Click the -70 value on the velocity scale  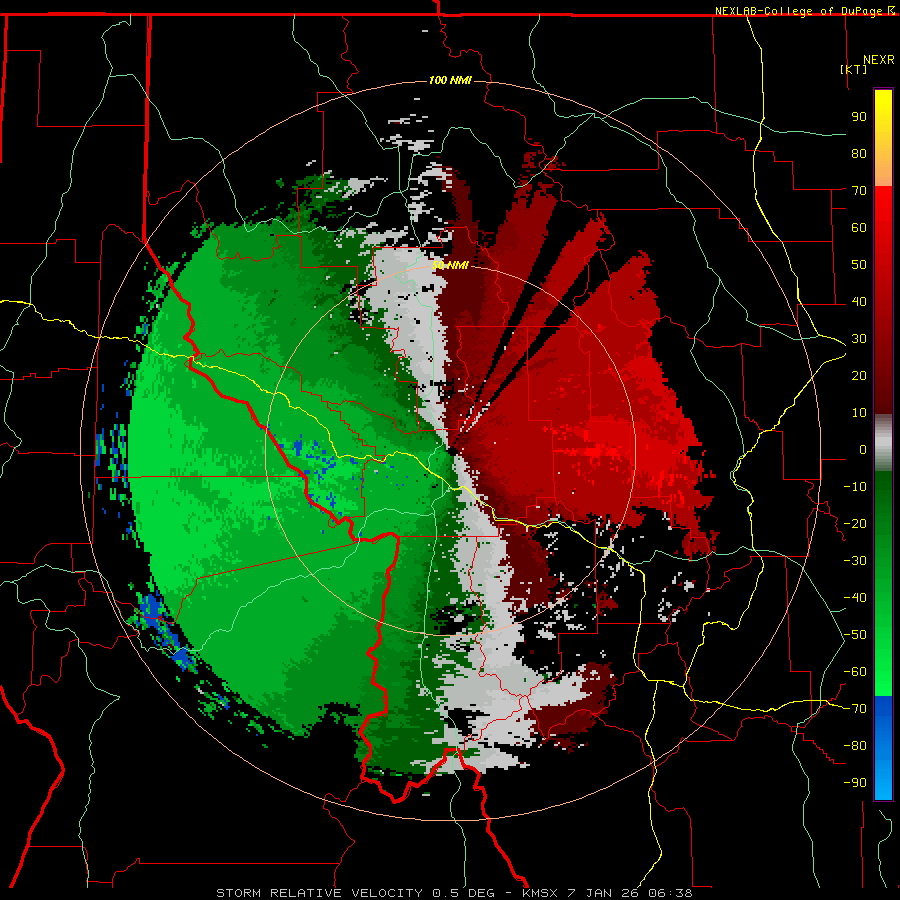[855, 709]
